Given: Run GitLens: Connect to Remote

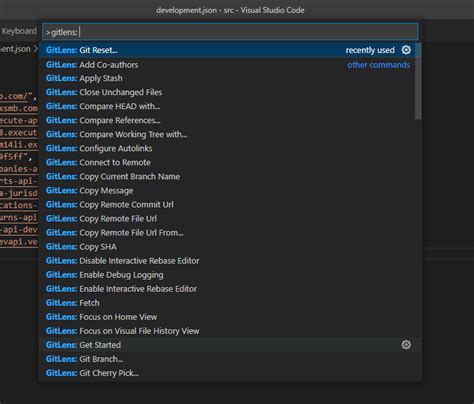Looking at the screenshot, I should (x=227, y=162).
